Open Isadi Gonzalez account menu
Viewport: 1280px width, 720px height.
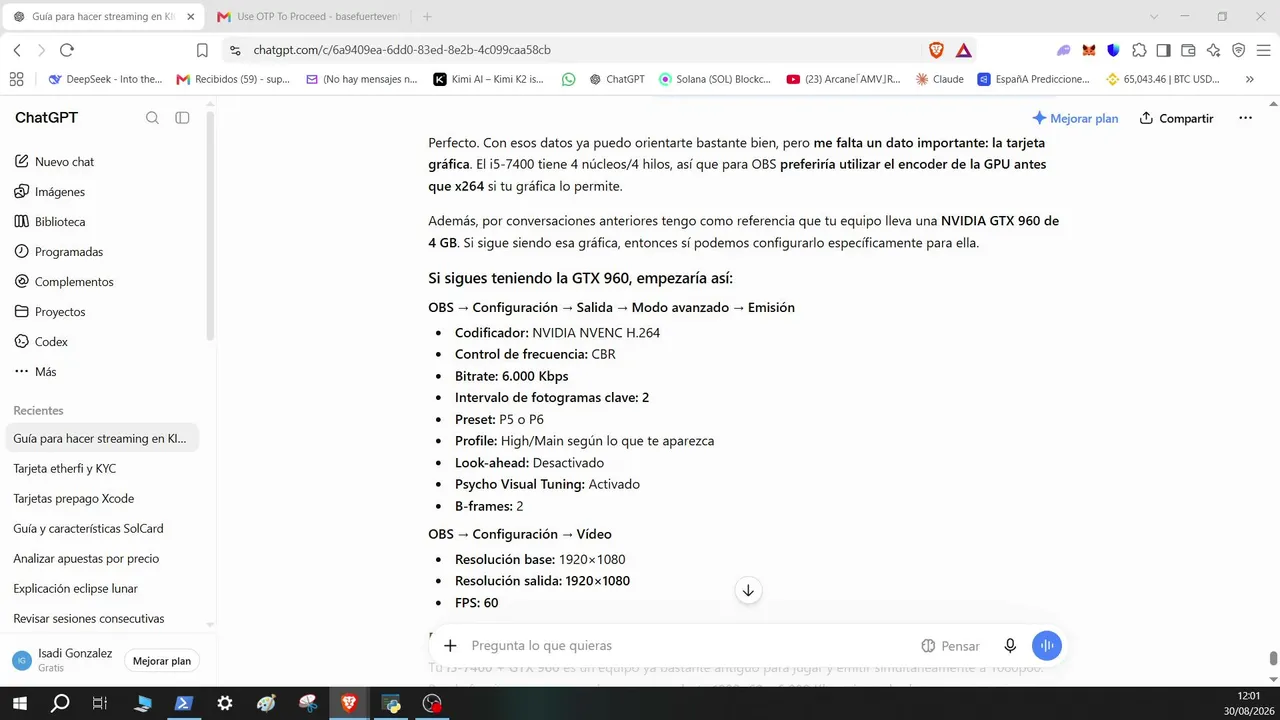pos(63,660)
